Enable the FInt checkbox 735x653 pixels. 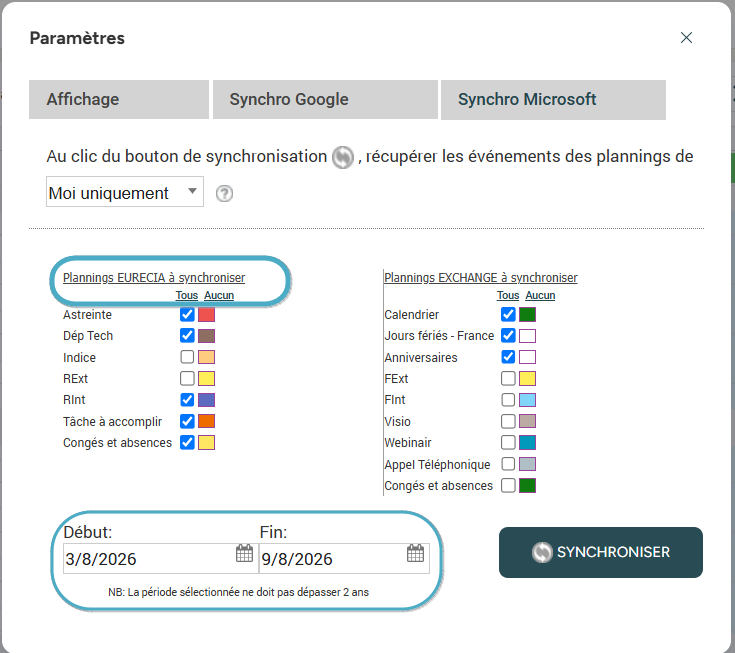pyautogui.click(x=508, y=399)
